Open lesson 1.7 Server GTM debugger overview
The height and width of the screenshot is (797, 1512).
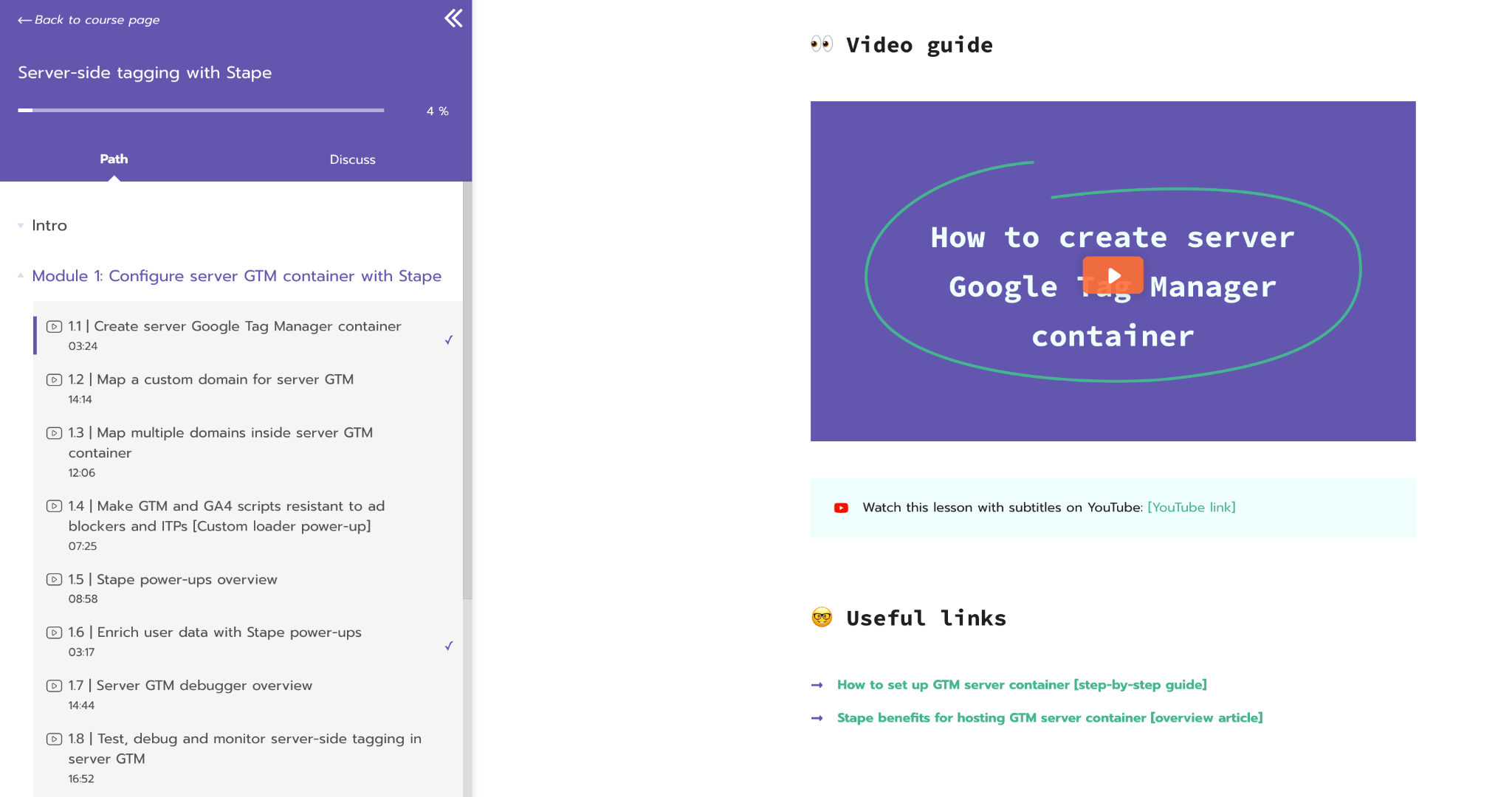pos(190,686)
